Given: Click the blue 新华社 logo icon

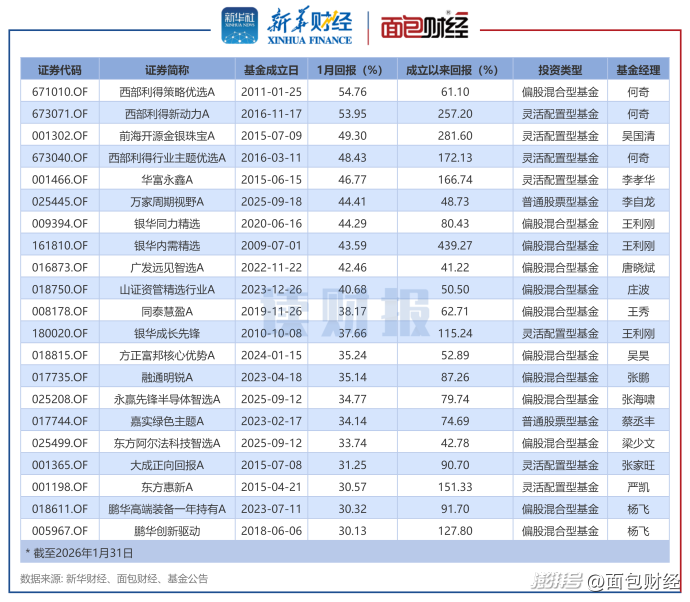Looking at the screenshot, I should tap(239, 25).
